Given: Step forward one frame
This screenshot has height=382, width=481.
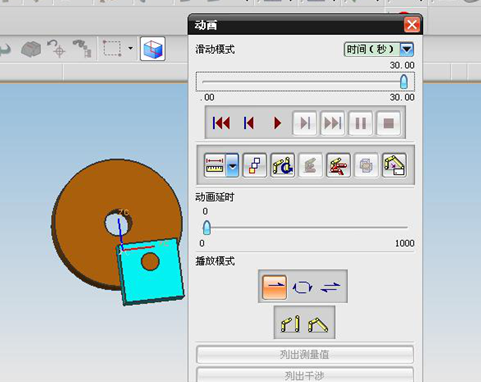Looking at the screenshot, I should tap(305, 123).
